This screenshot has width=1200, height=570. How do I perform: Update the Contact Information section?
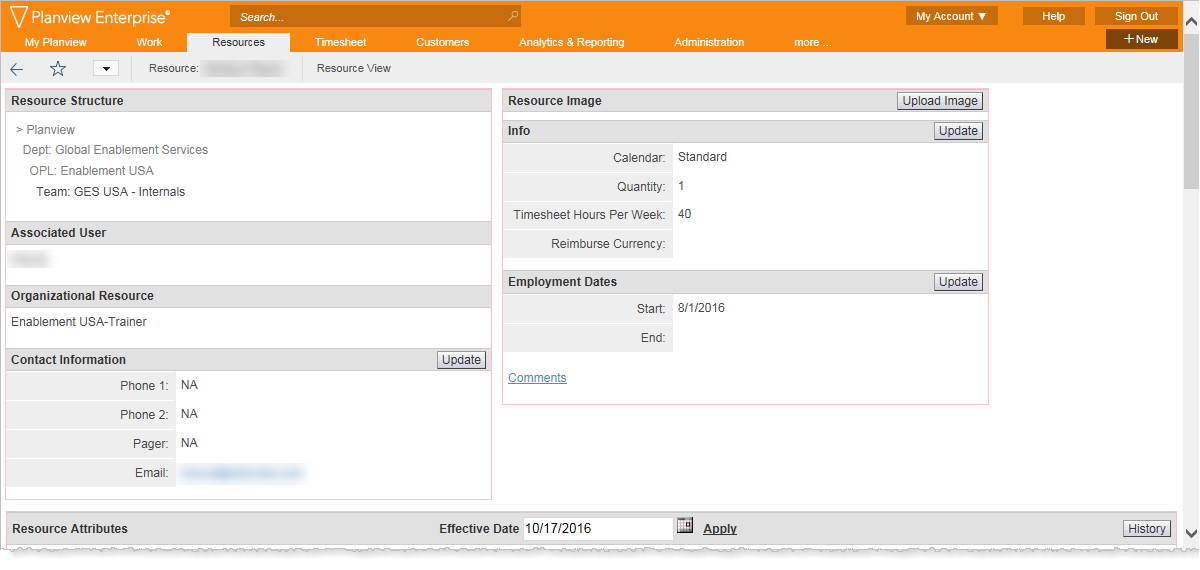461,360
